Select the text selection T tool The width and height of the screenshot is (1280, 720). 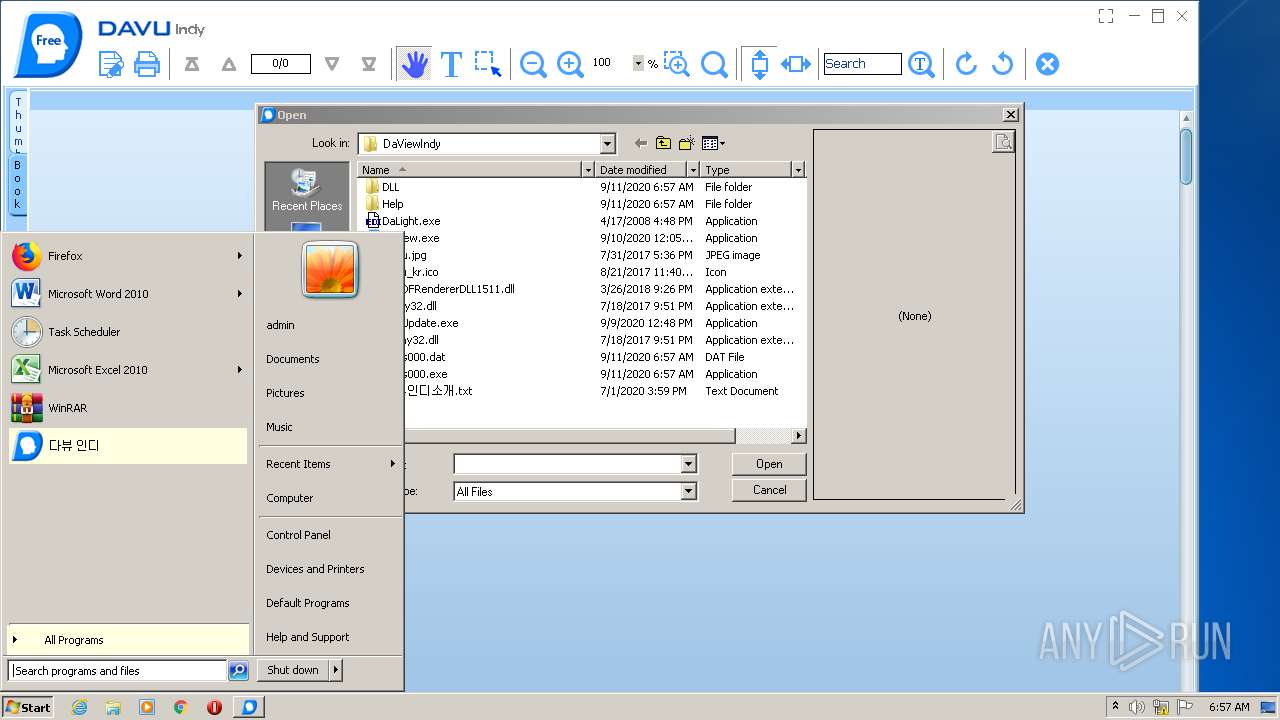[x=451, y=64]
